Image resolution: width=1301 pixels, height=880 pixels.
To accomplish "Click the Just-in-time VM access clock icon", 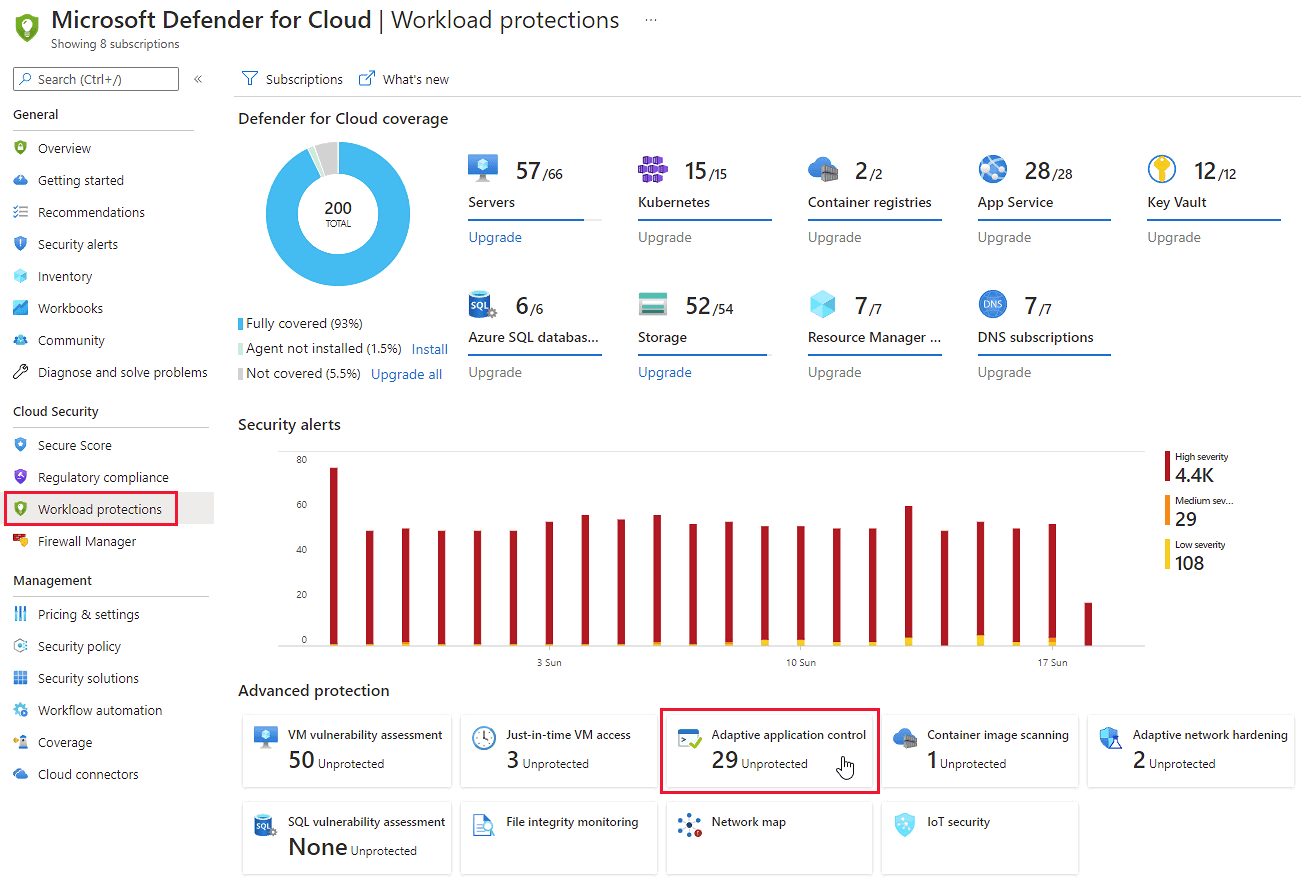I will point(484,738).
